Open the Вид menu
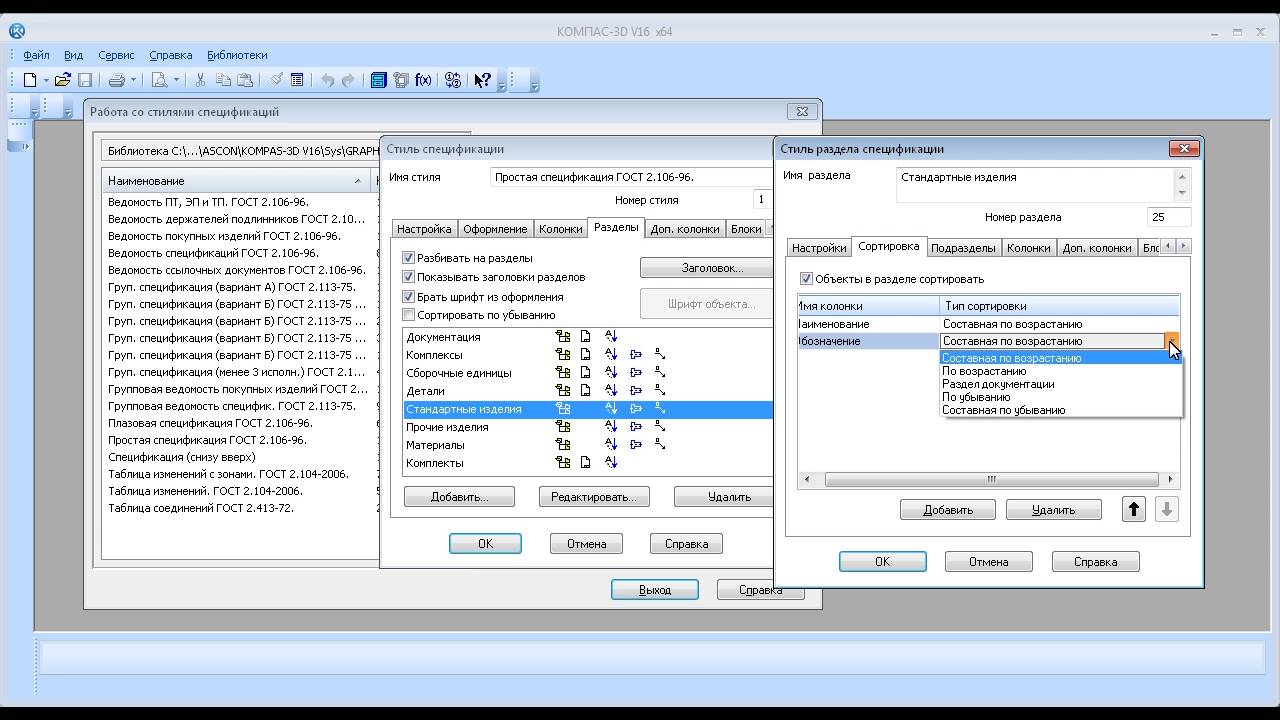 pyautogui.click(x=73, y=55)
